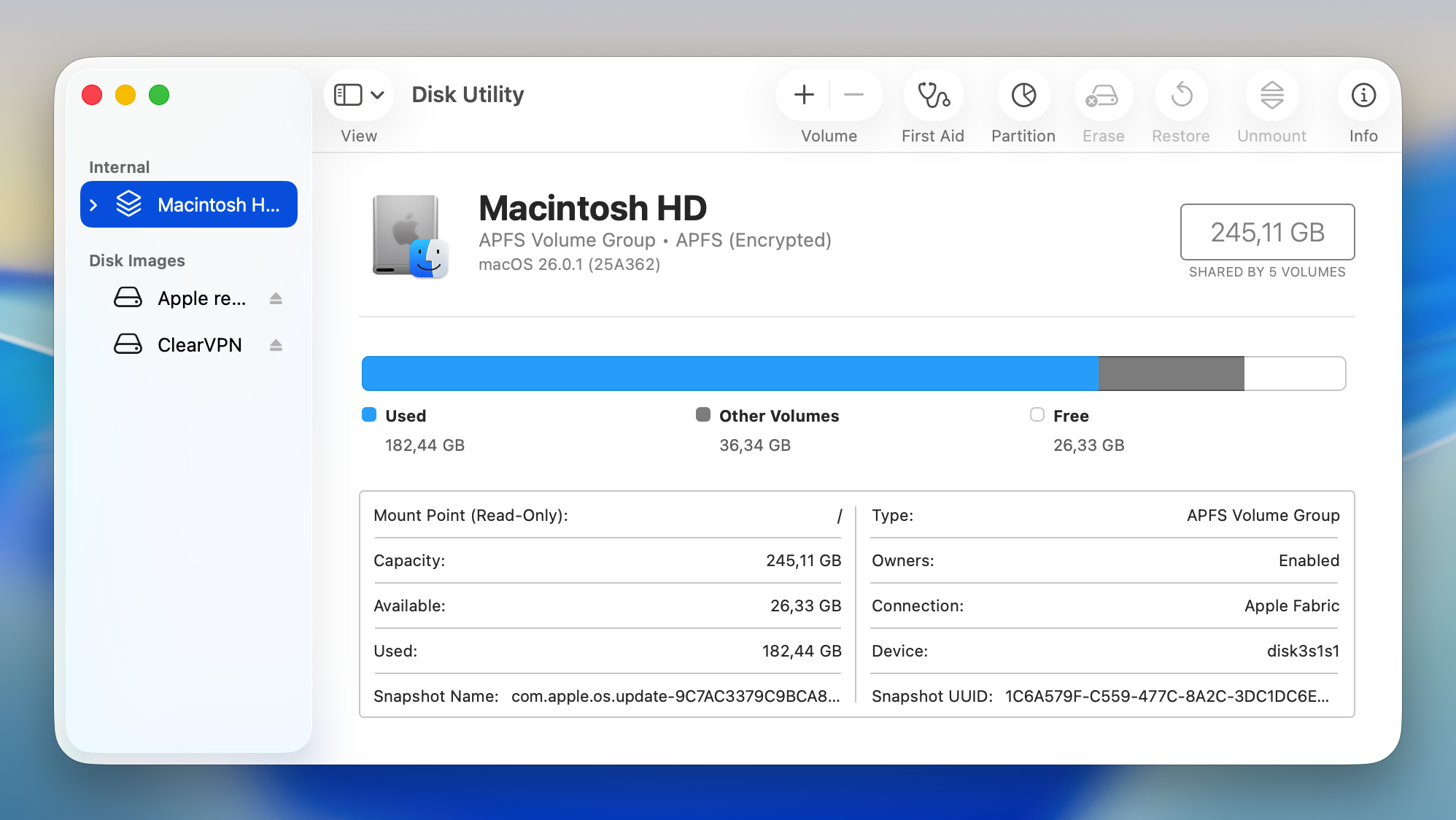Click the 26,33 GB Free legend amount

pos(1089,445)
